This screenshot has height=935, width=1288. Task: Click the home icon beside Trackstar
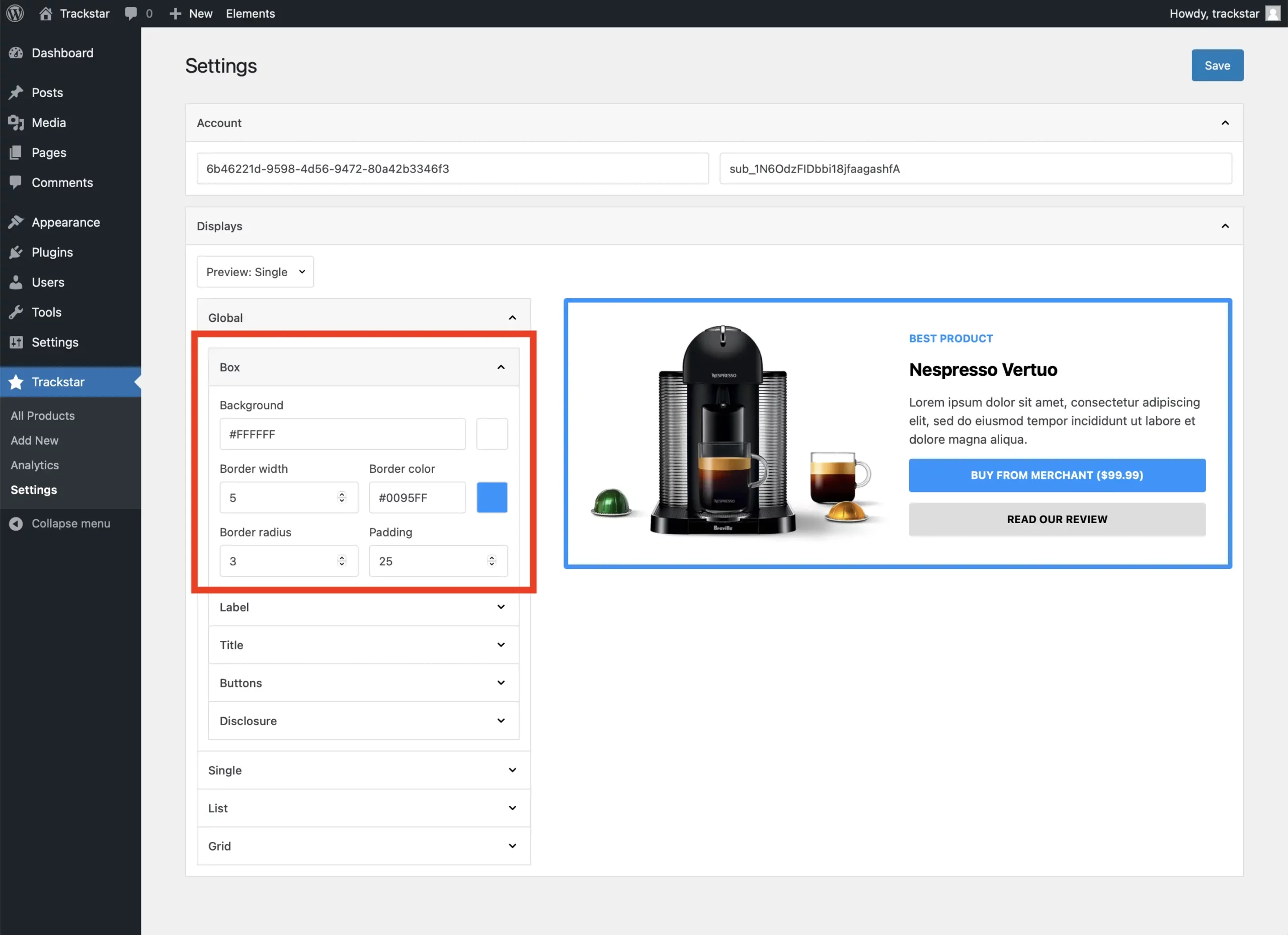click(x=46, y=13)
